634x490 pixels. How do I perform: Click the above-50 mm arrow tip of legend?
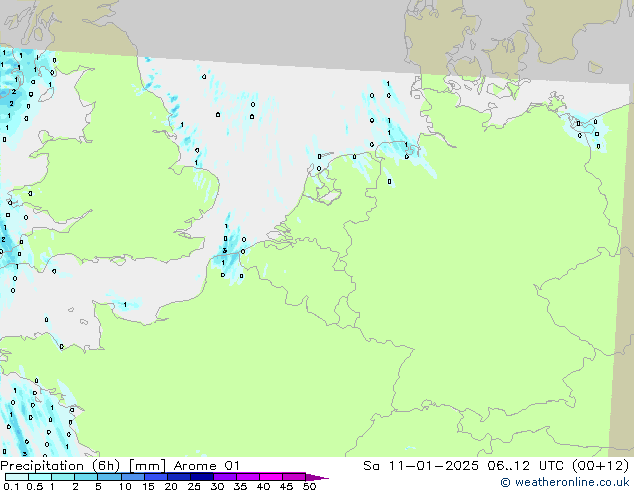317,477
